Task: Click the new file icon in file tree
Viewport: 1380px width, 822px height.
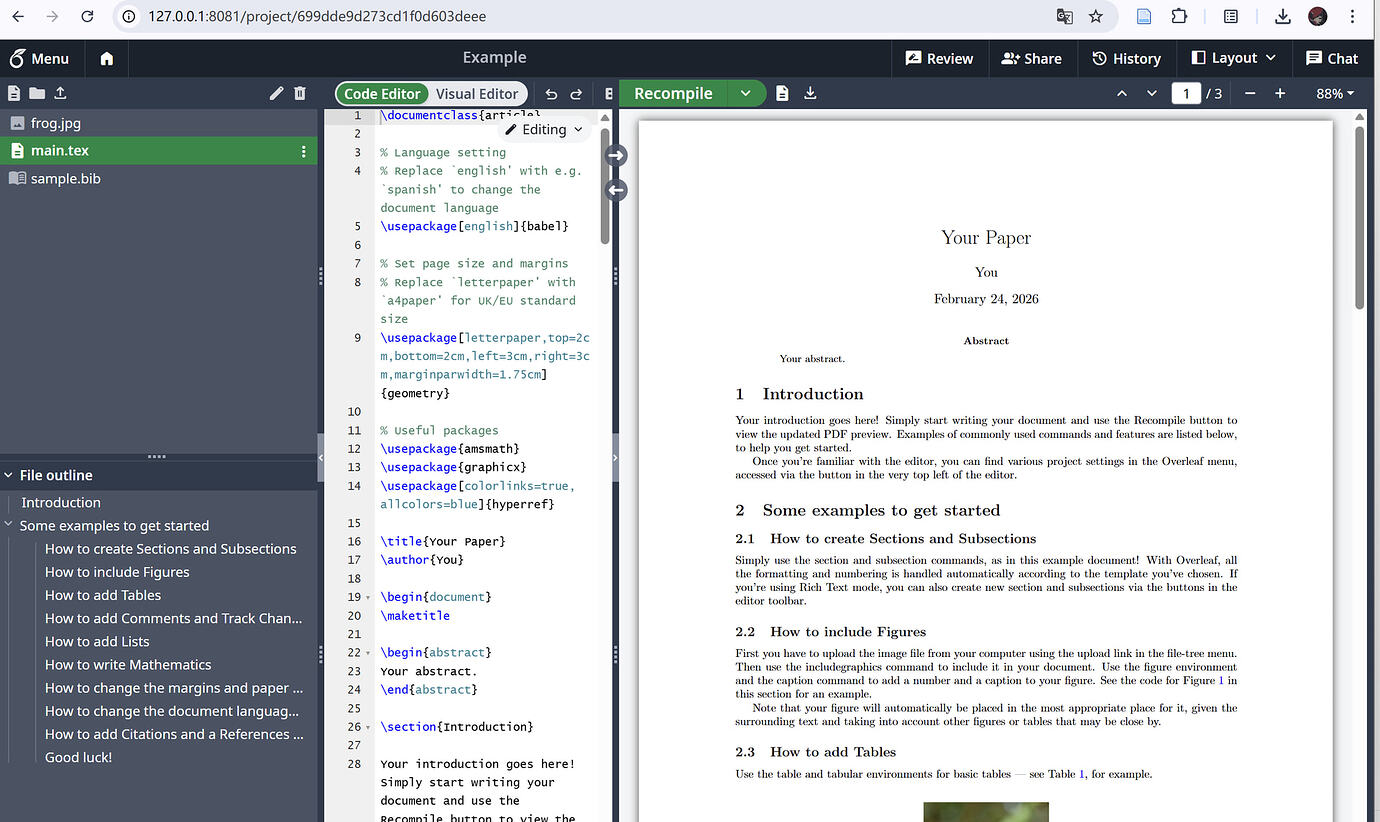Action: [14, 93]
